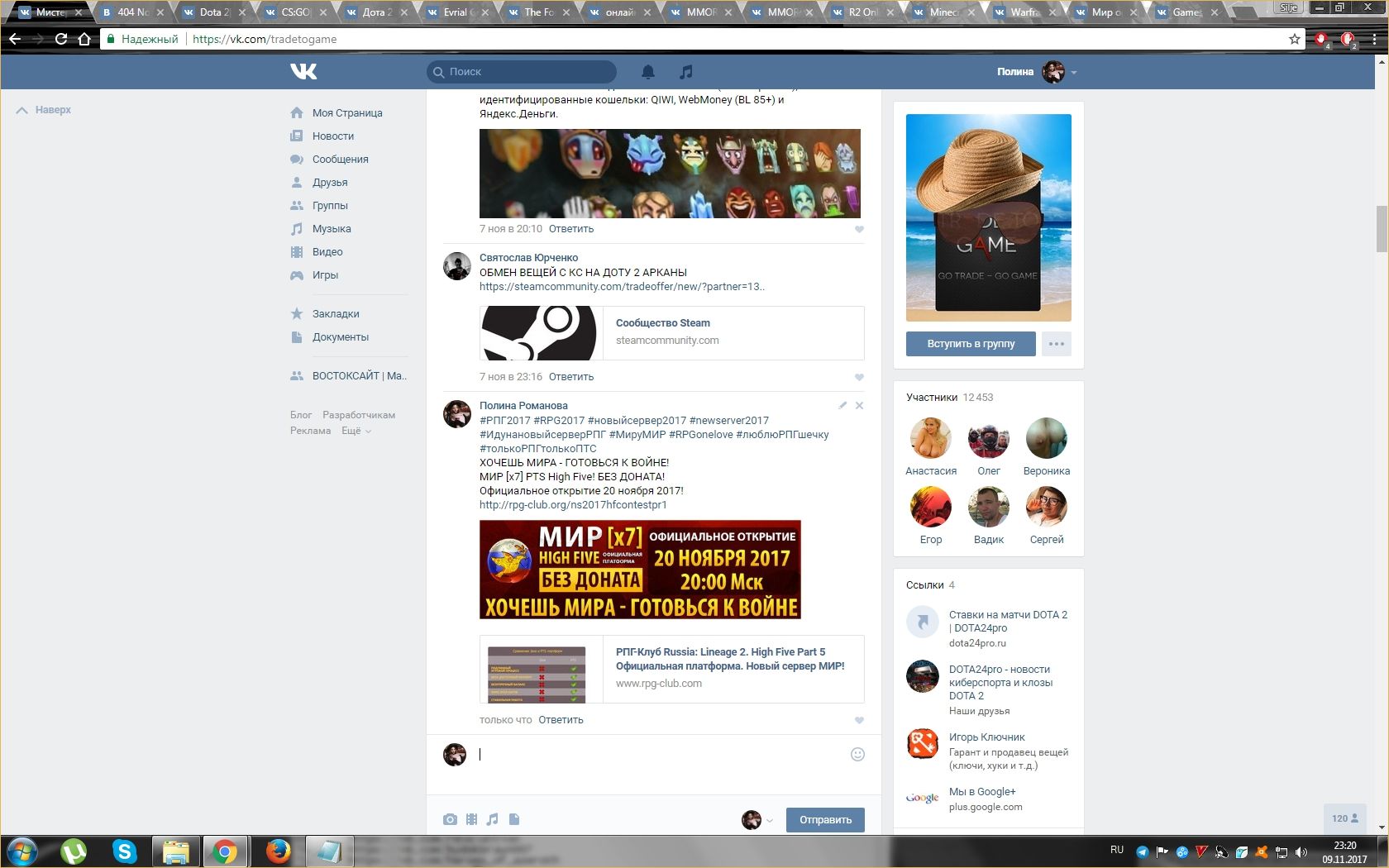
Task: Open Игорь Ключник link
Action: click(x=987, y=737)
